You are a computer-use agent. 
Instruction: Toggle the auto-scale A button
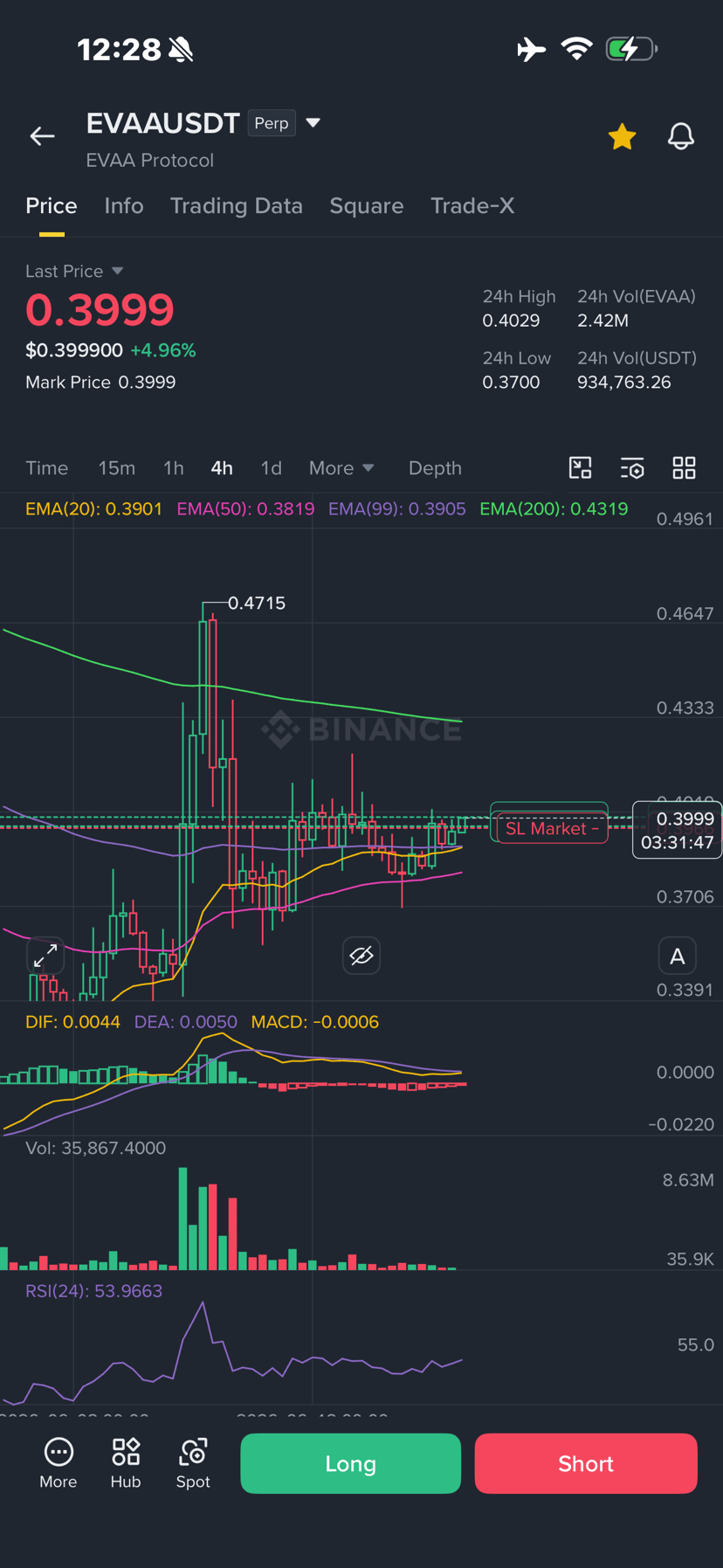(x=677, y=957)
